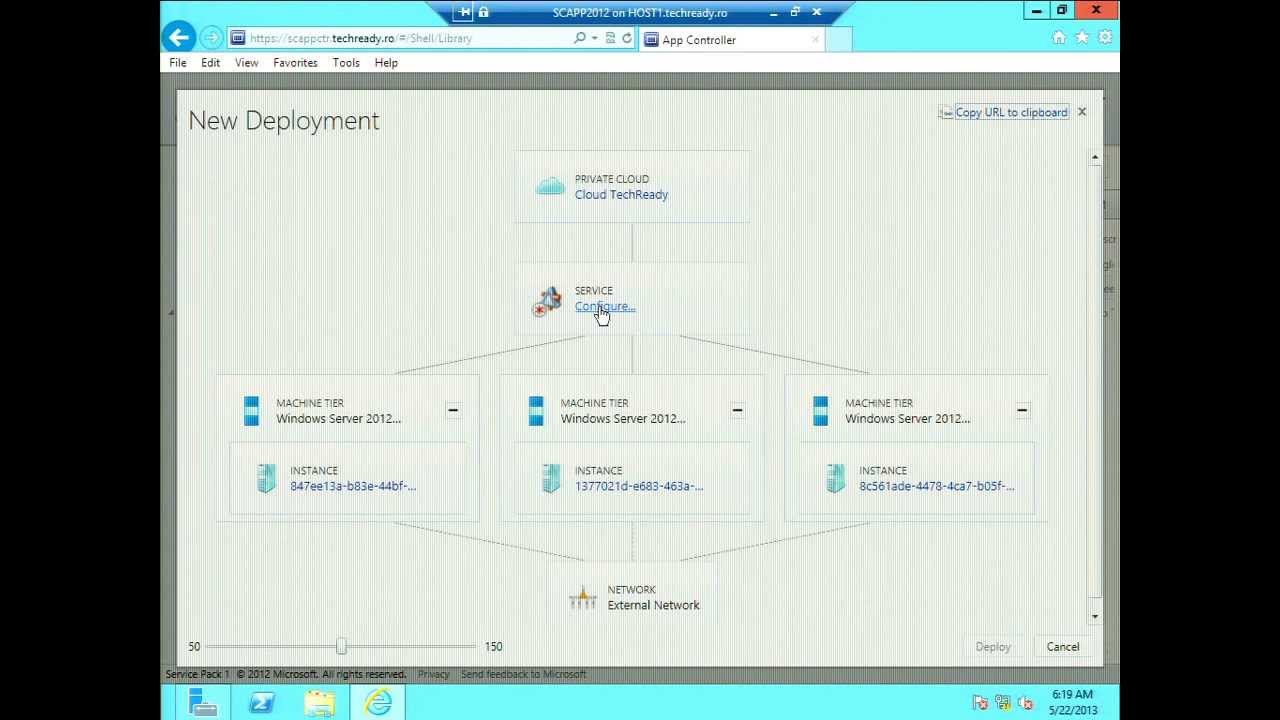This screenshot has width=1280, height=720.
Task: Open File Explorer from the taskbar
Action: (320, 703)
